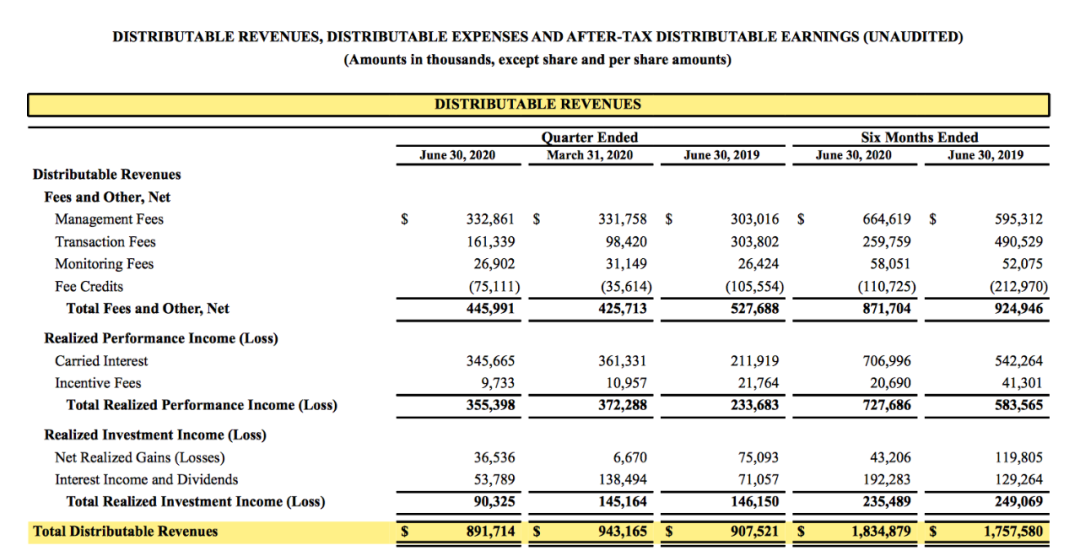Select the Total Distributable Revenues value 891,714
This screenshot has width=1080, height=556.
coord(490,531)
